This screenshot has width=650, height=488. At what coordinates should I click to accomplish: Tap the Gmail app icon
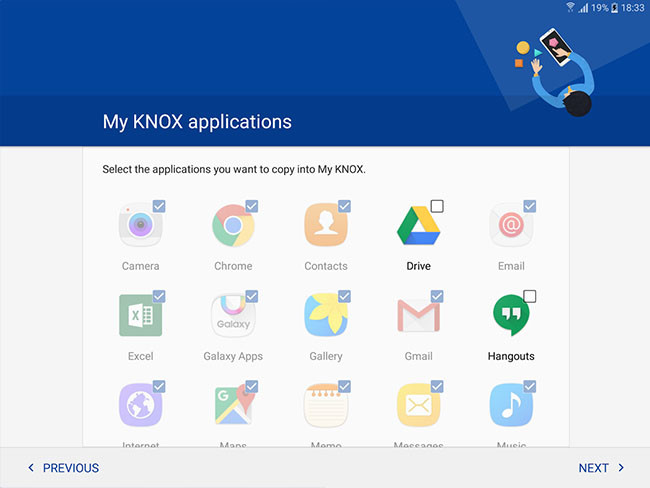coord(418,316)
